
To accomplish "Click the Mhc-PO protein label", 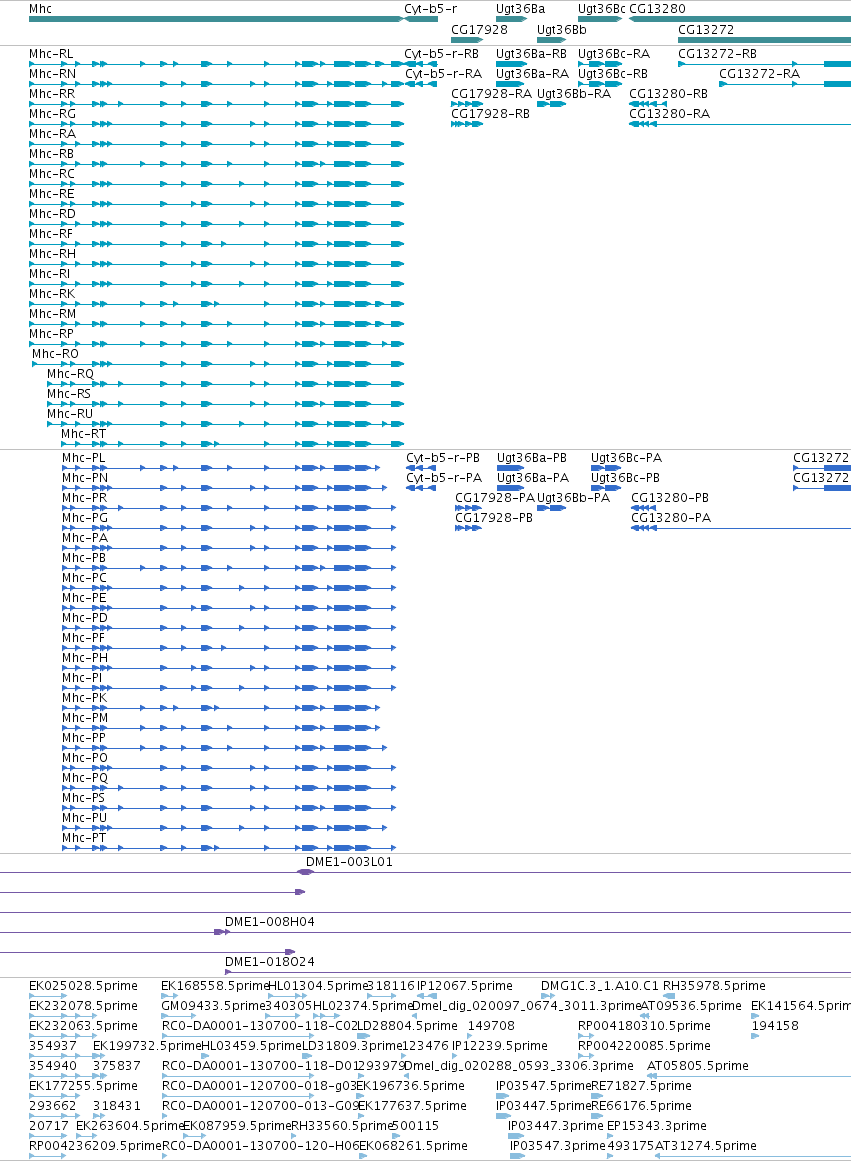I will [x=85, y=758].
